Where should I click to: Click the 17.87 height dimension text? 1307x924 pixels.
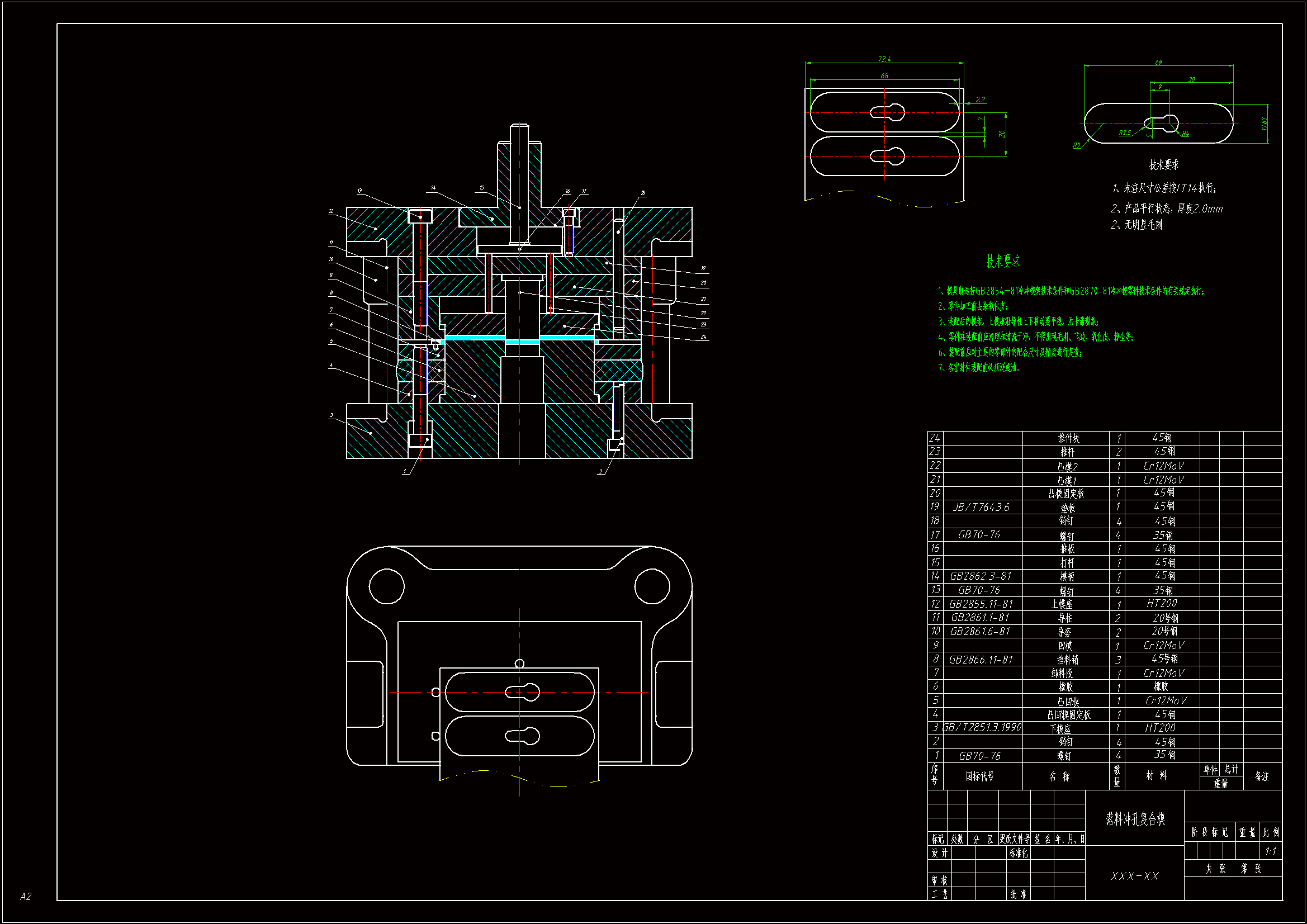coord(1265,124)
